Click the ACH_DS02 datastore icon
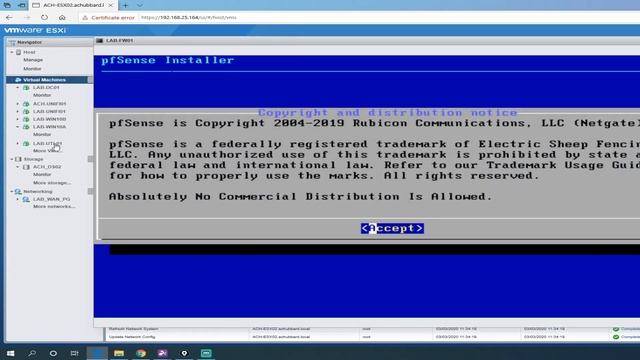The image size is (640, 360). (26, 167)
